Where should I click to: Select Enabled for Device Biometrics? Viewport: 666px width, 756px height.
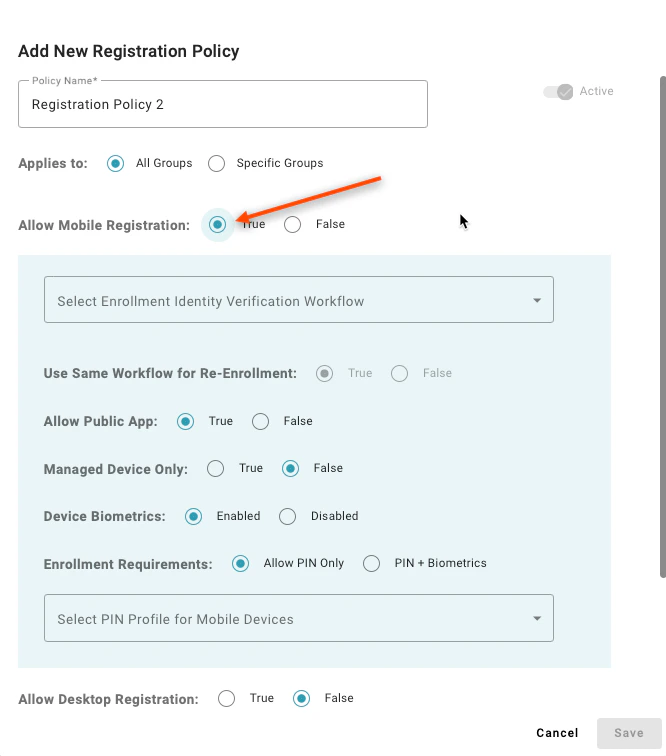point(193,517)
